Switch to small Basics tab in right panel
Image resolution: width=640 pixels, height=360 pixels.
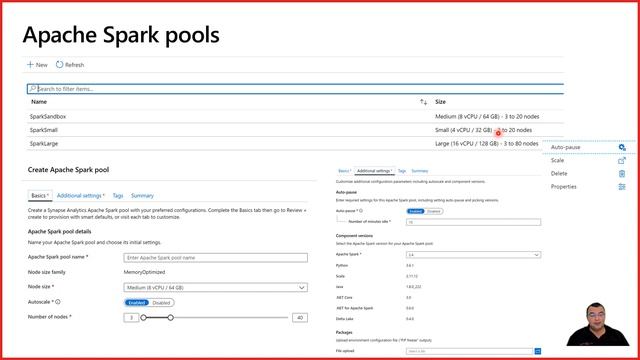tap(344, 171)
